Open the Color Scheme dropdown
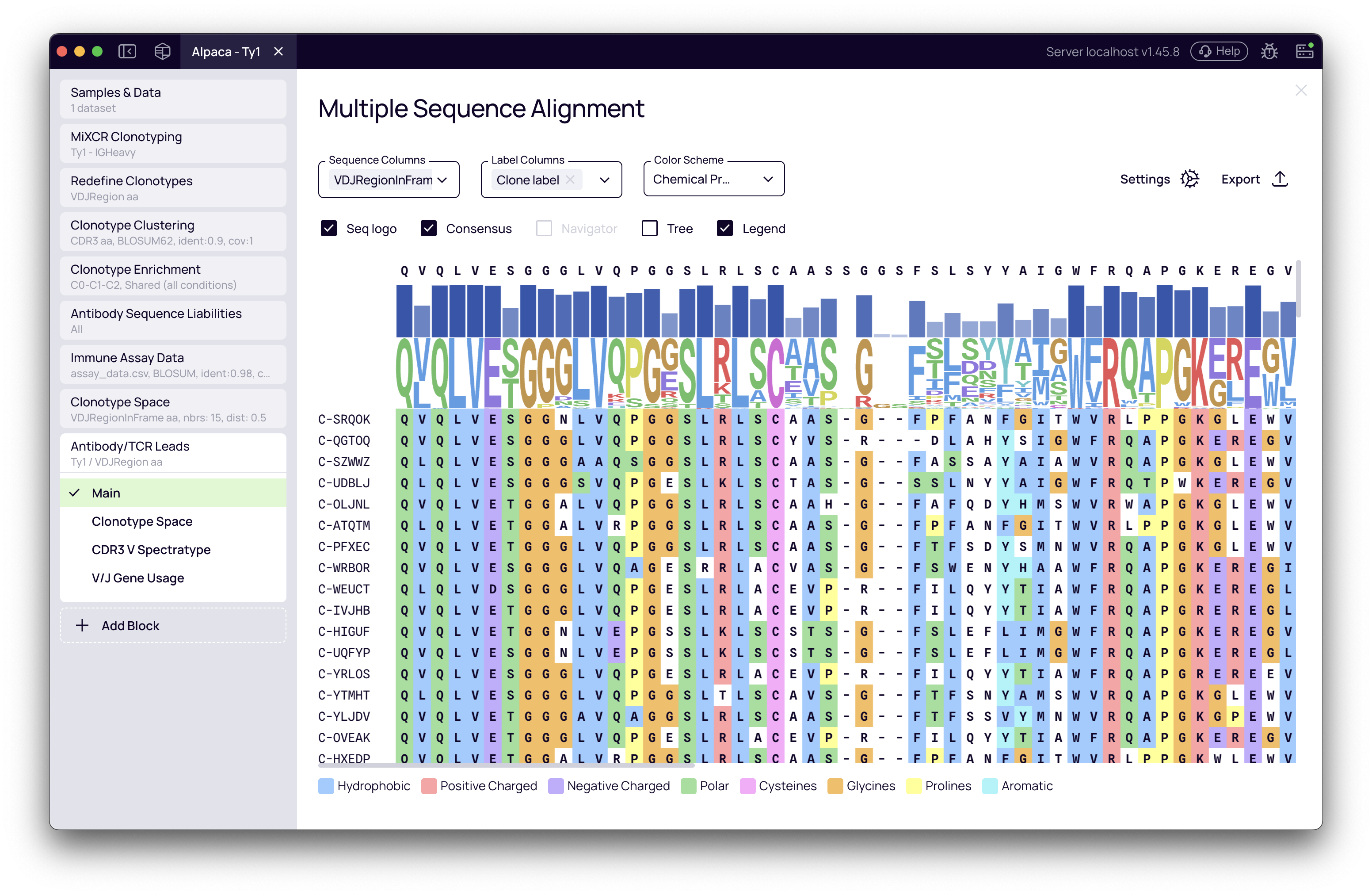 [x=767, y=180]
